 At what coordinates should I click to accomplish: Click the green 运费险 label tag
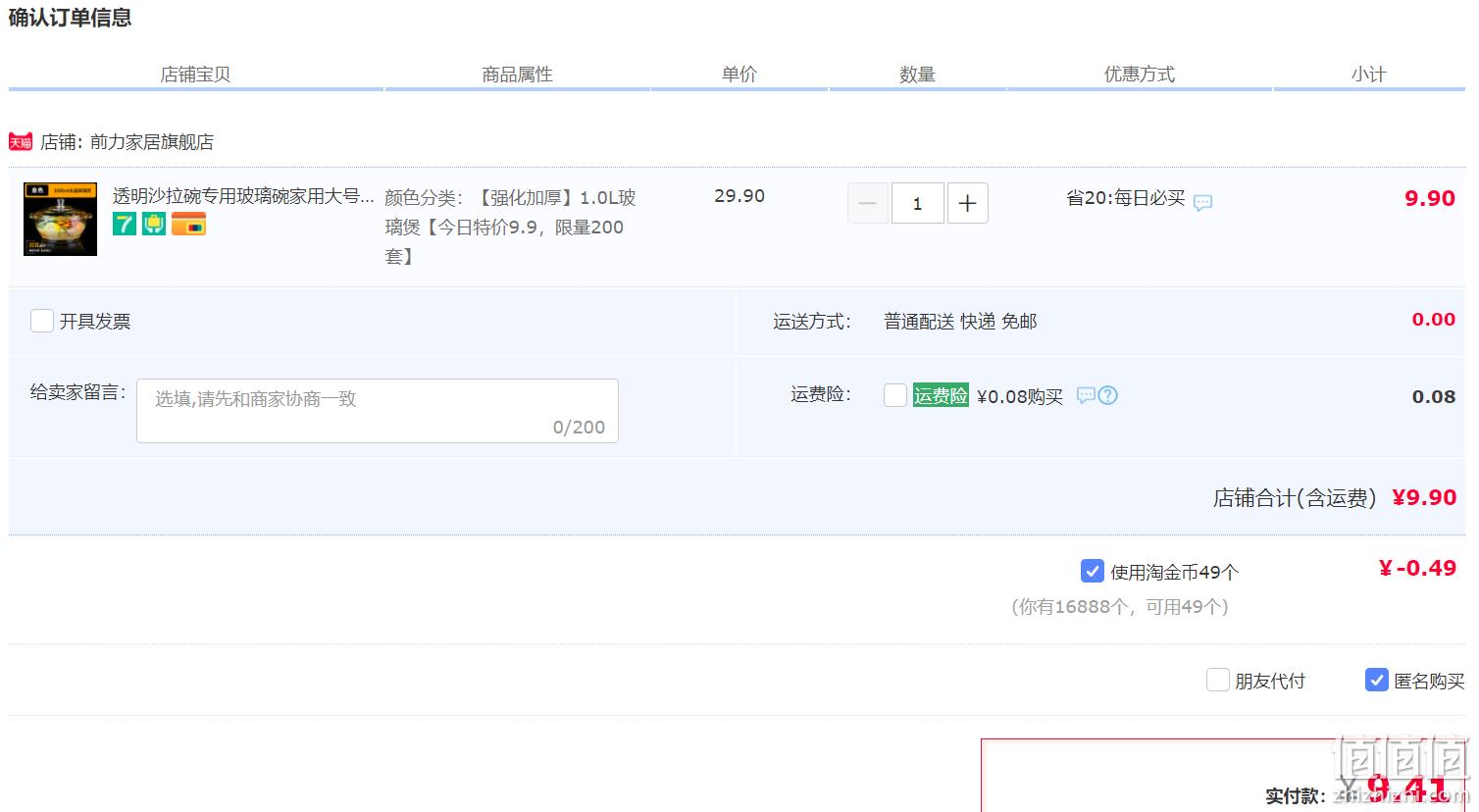(941, 395)
